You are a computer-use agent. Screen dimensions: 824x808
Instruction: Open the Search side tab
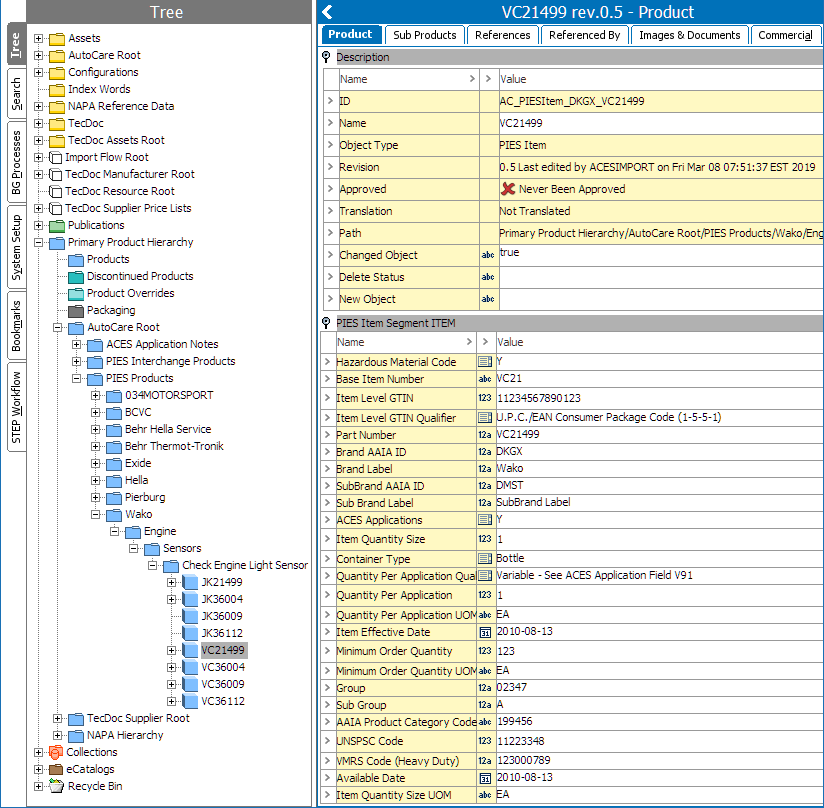point(15,95)
